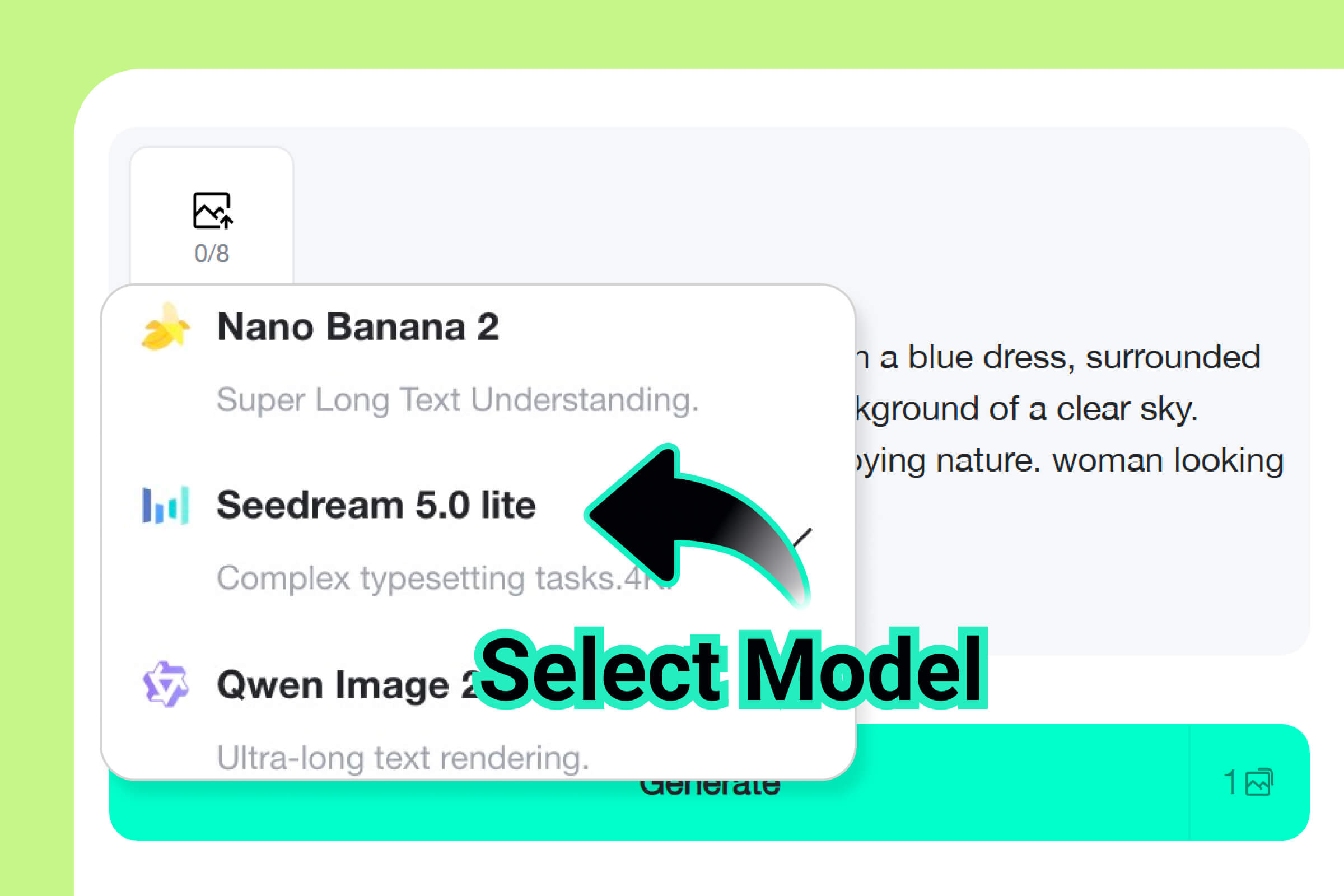The image size is (1344, 896).
Task: Click the purple Qwen logo icon
Action: pos(165,684)
